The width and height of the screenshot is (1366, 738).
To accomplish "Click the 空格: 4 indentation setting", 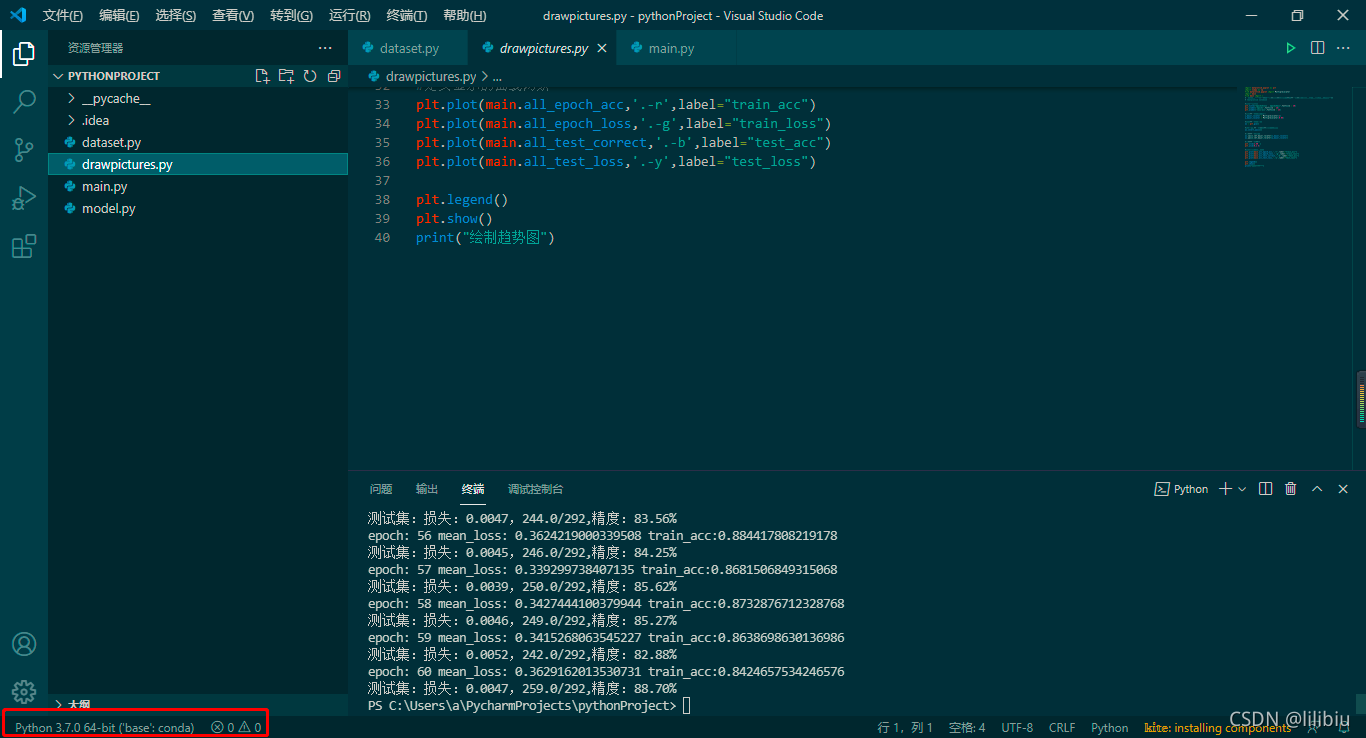I will (967, 727).
